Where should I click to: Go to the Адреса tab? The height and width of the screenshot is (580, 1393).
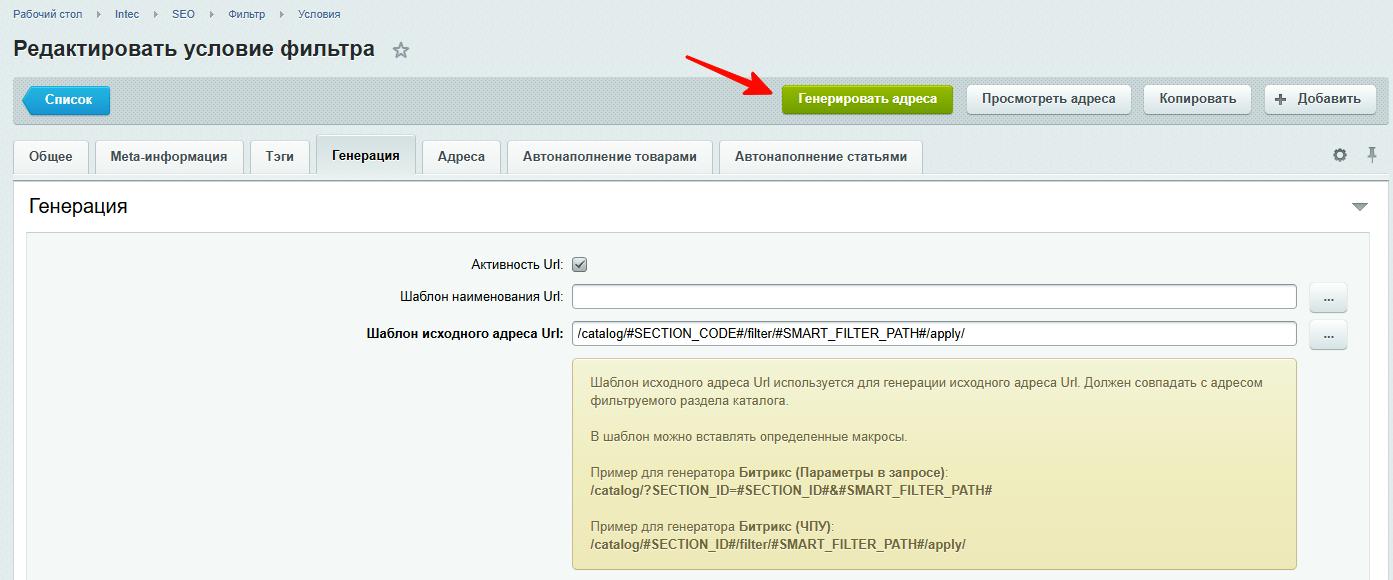tap(461, 157)
